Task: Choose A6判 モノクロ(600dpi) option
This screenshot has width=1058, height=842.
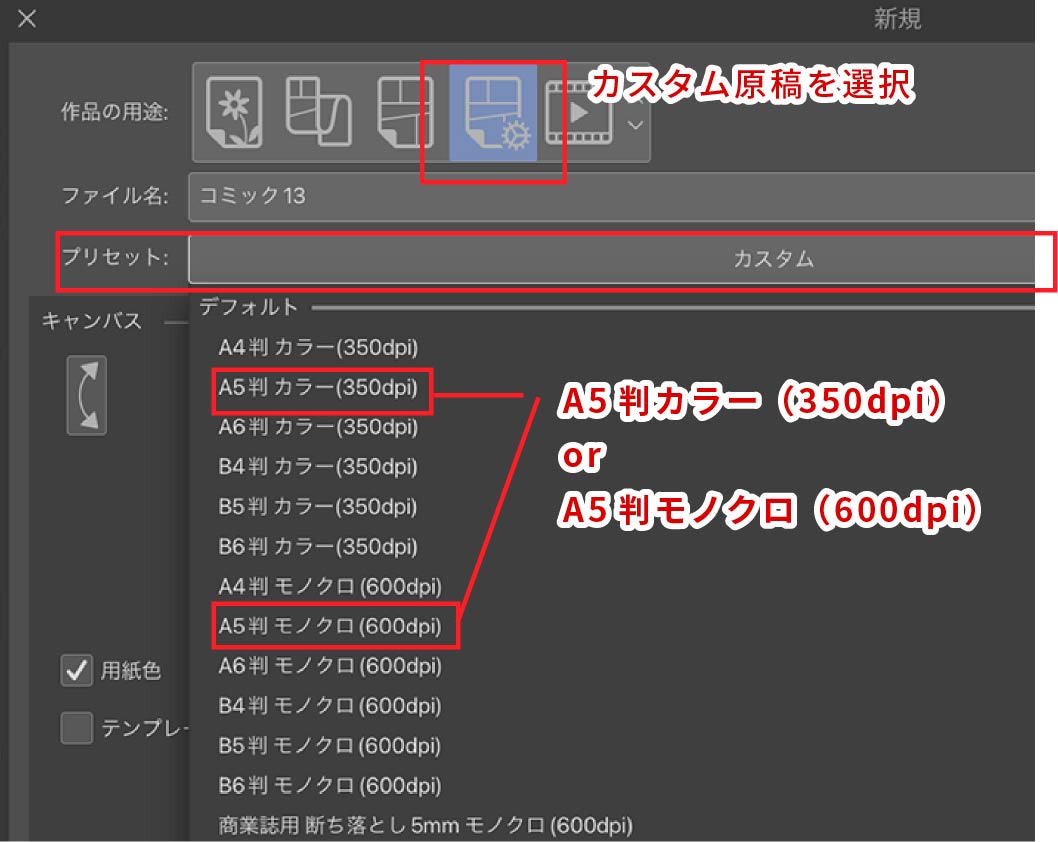Action: point(330,666)
